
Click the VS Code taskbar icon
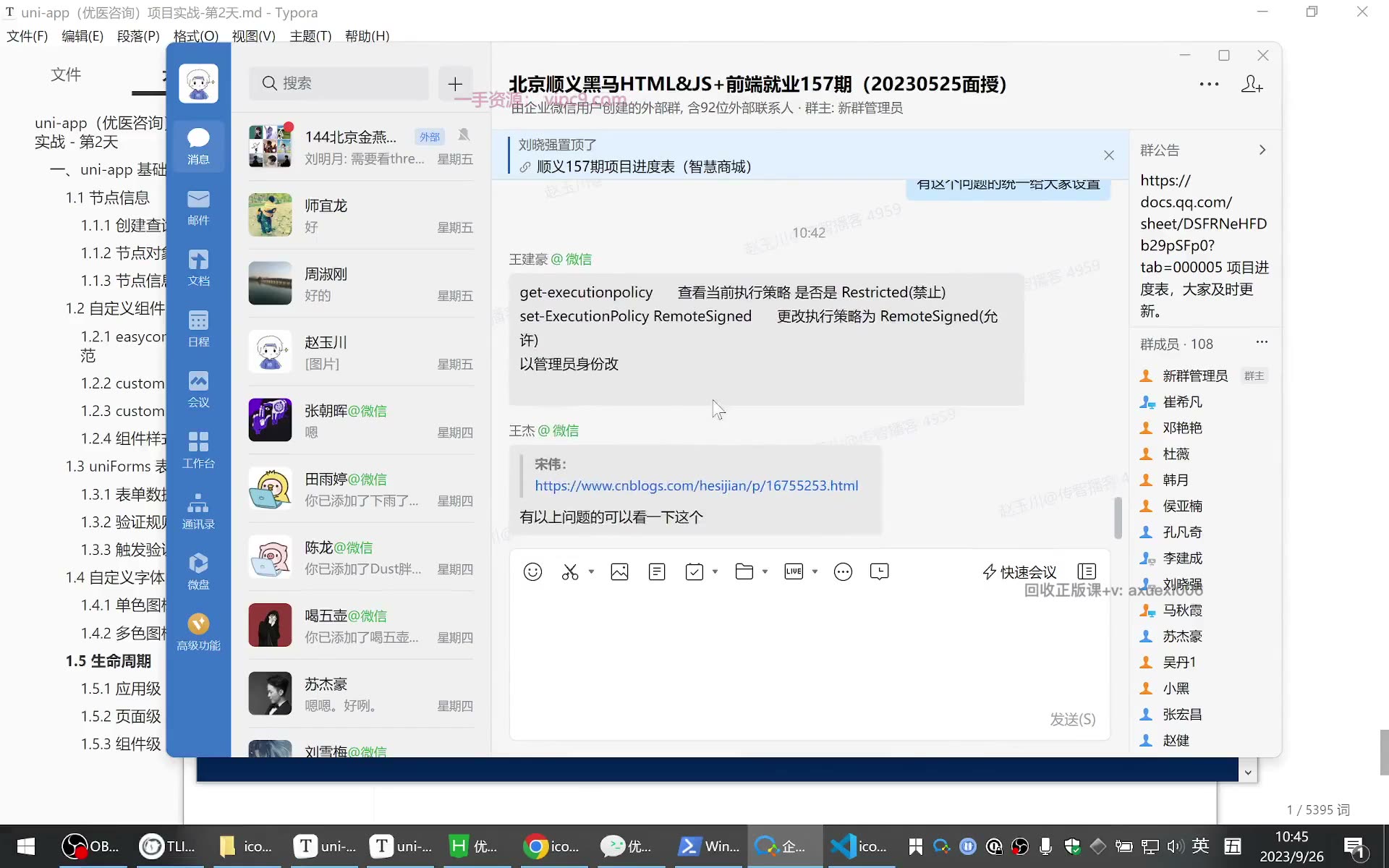859,846
